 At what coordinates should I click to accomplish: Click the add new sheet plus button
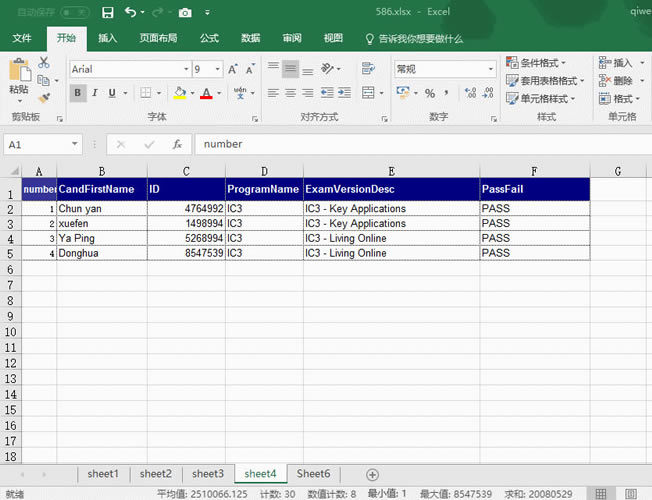372,474
